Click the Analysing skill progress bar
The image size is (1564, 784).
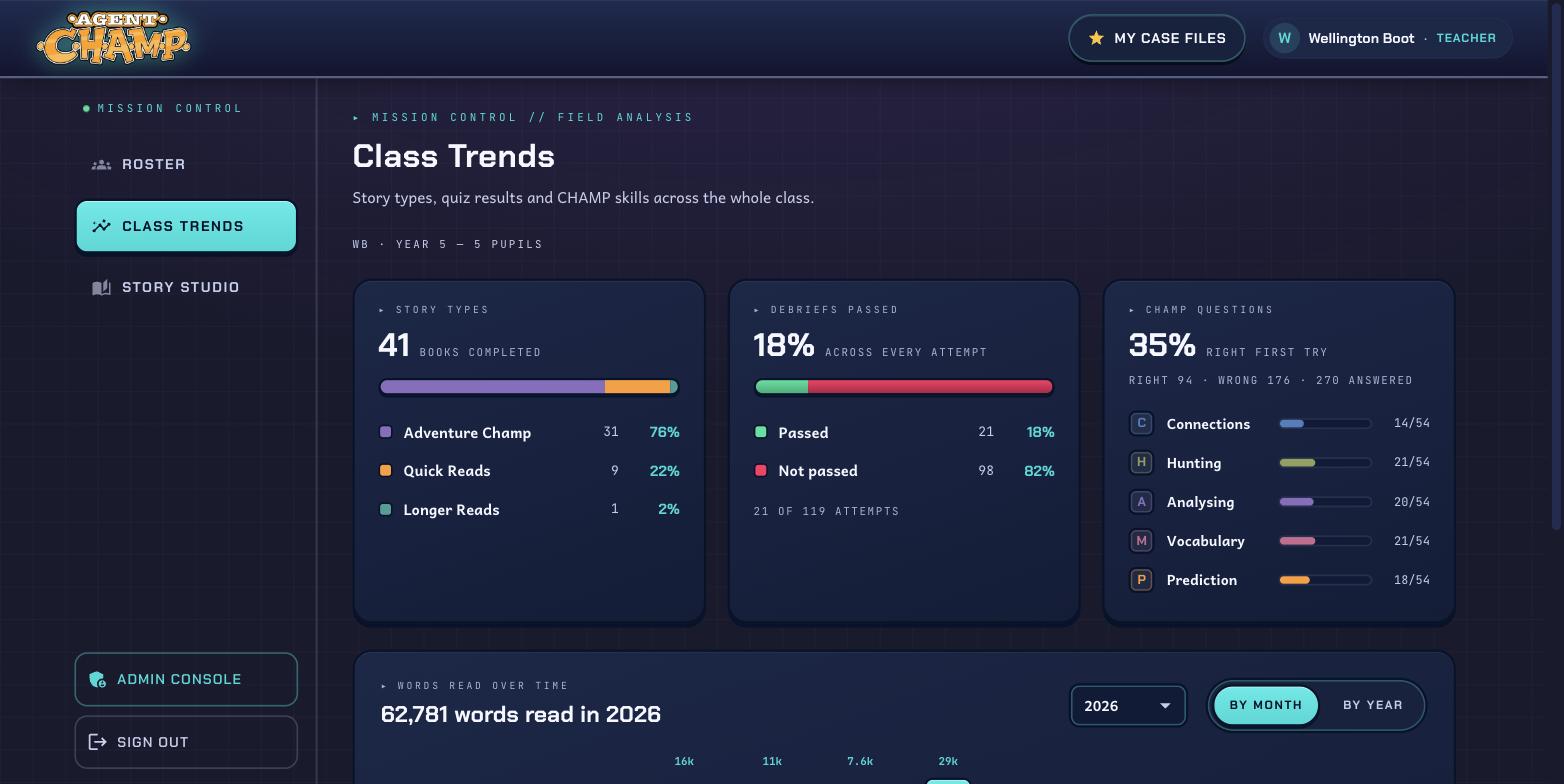1325,502
